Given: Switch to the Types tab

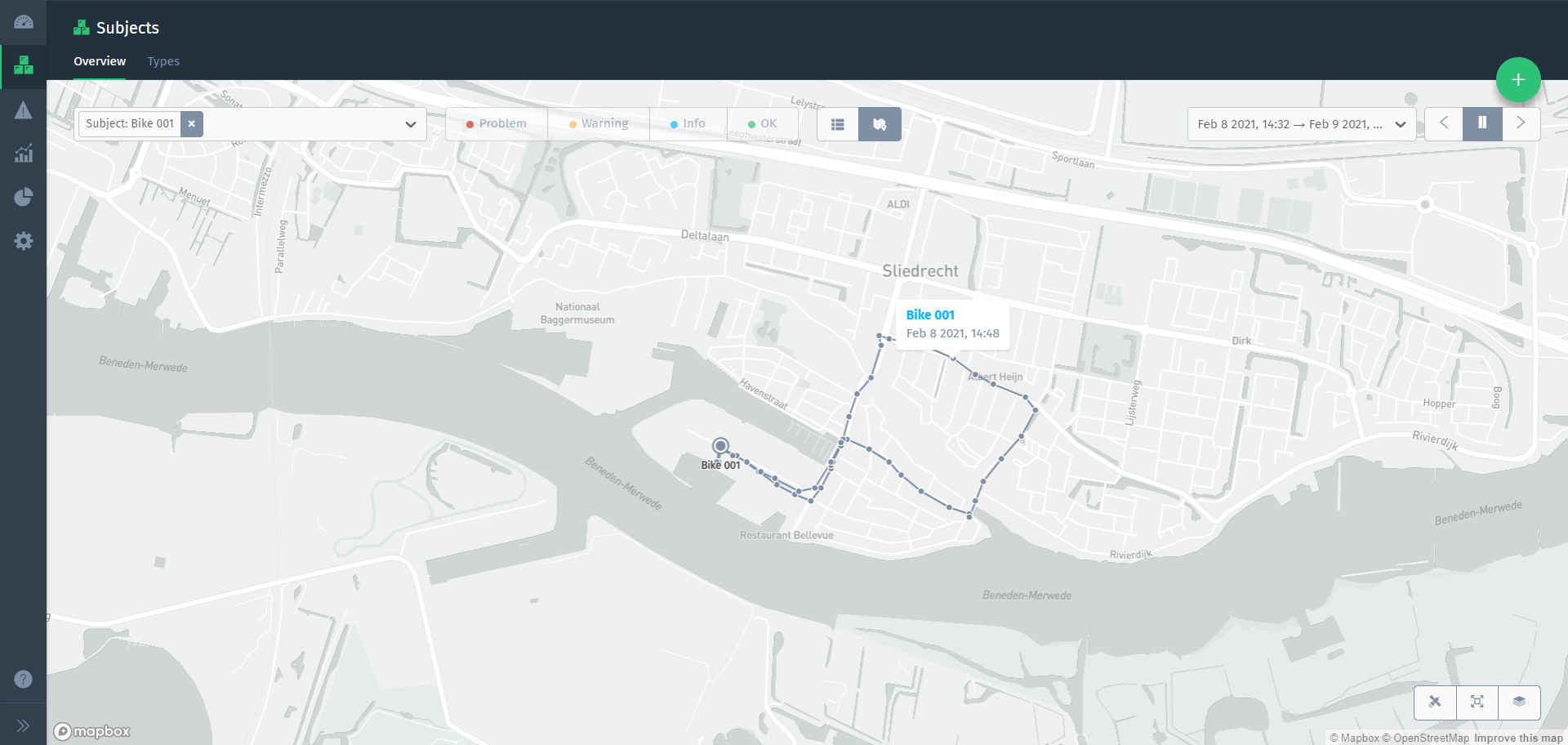Looking at the screenshot, I should [163, 61].
